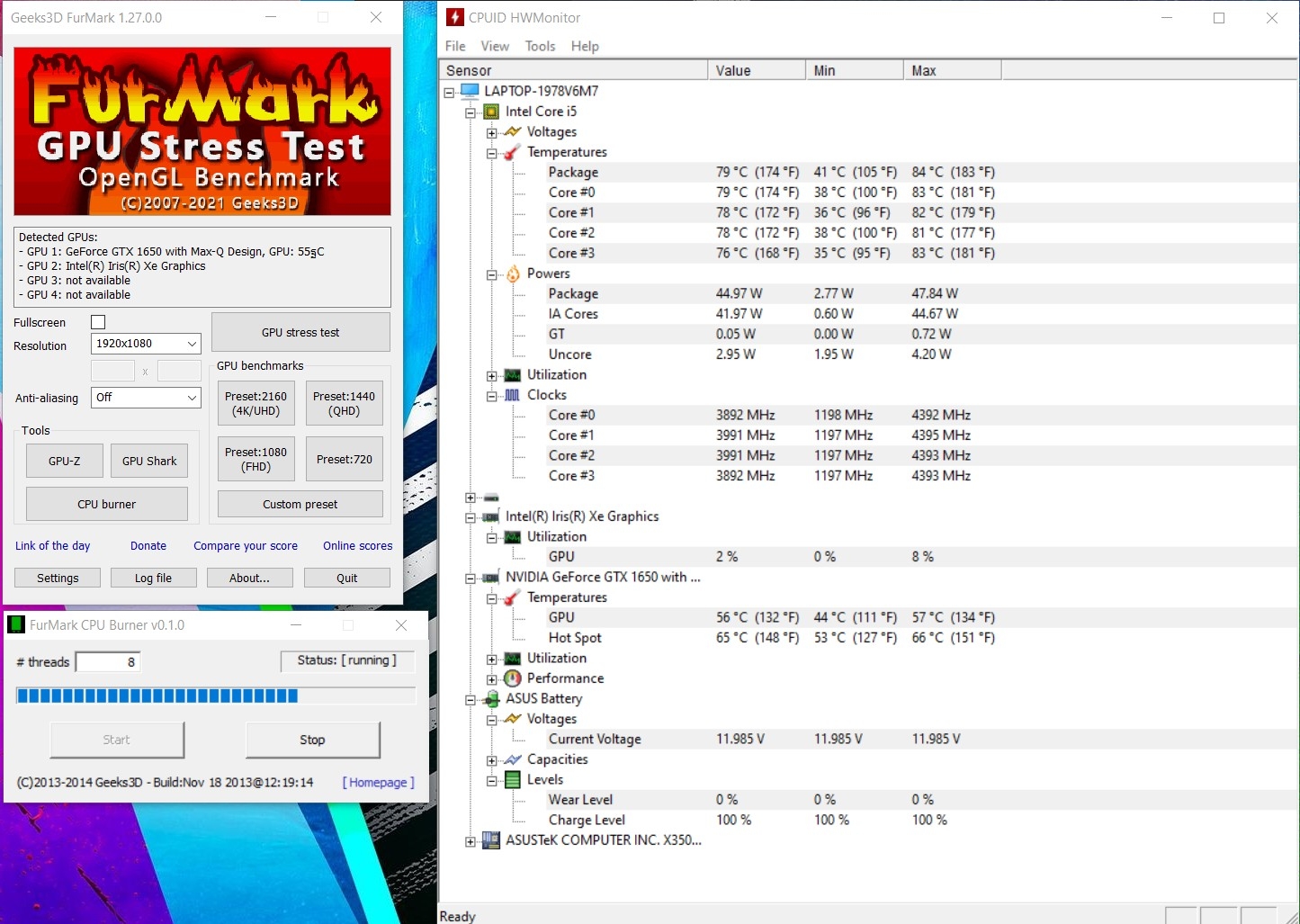Start the GPU stress test

click(x=300, y=332)
